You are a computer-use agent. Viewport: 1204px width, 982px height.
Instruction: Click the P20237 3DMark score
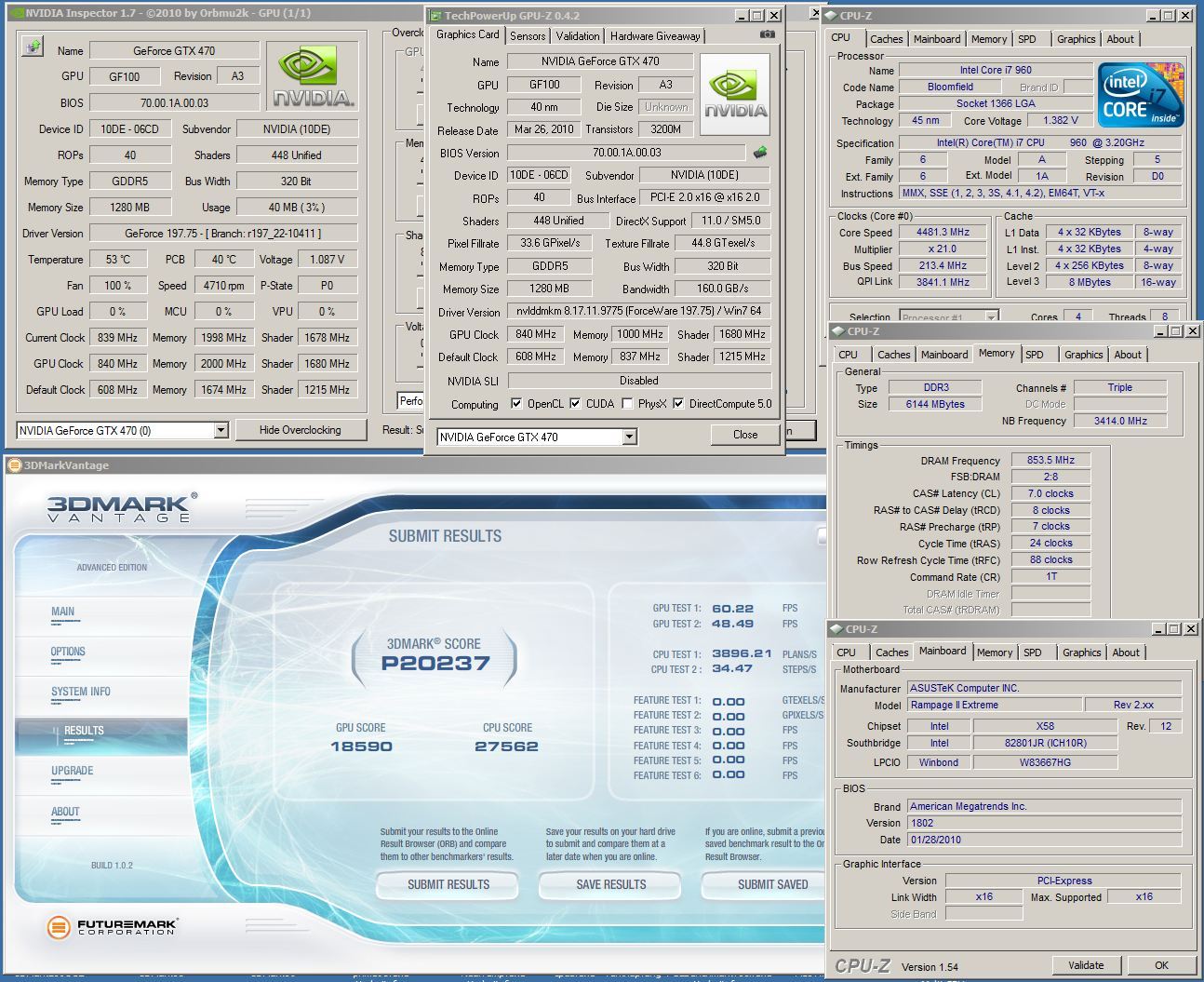pyautogui.click(x=435, y=664)
